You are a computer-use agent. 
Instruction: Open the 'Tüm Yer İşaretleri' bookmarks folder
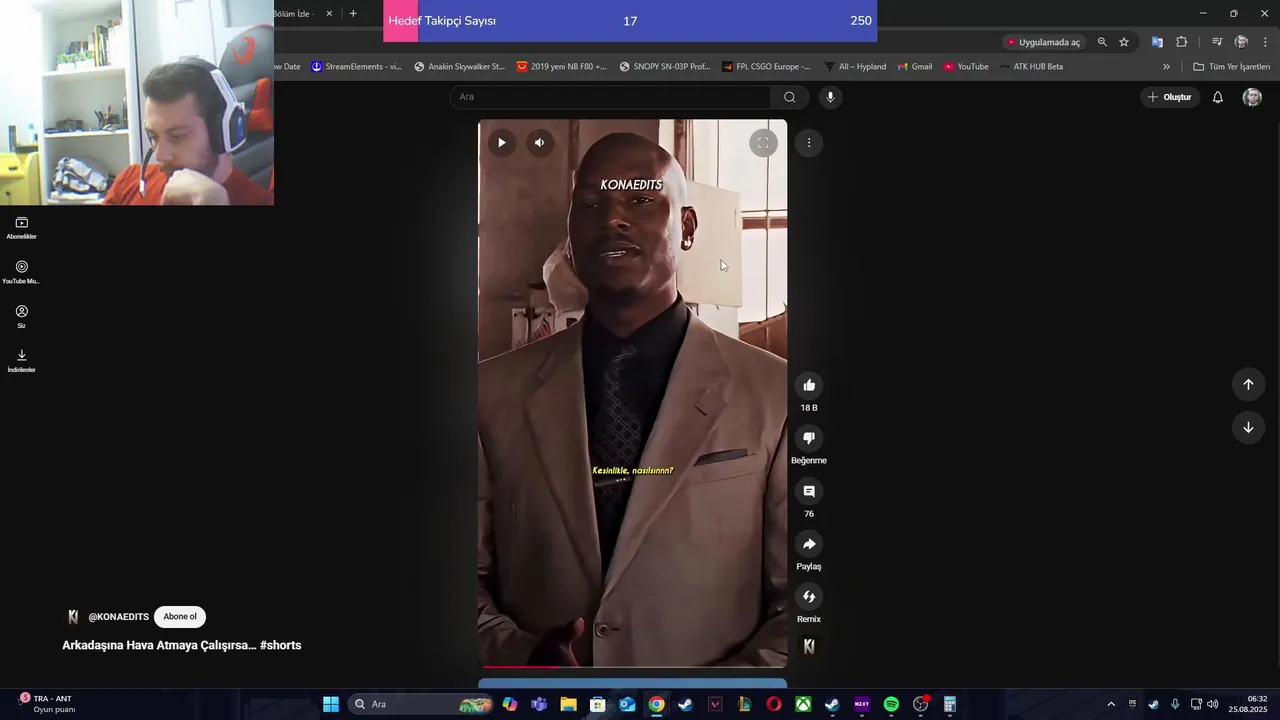1232,67
